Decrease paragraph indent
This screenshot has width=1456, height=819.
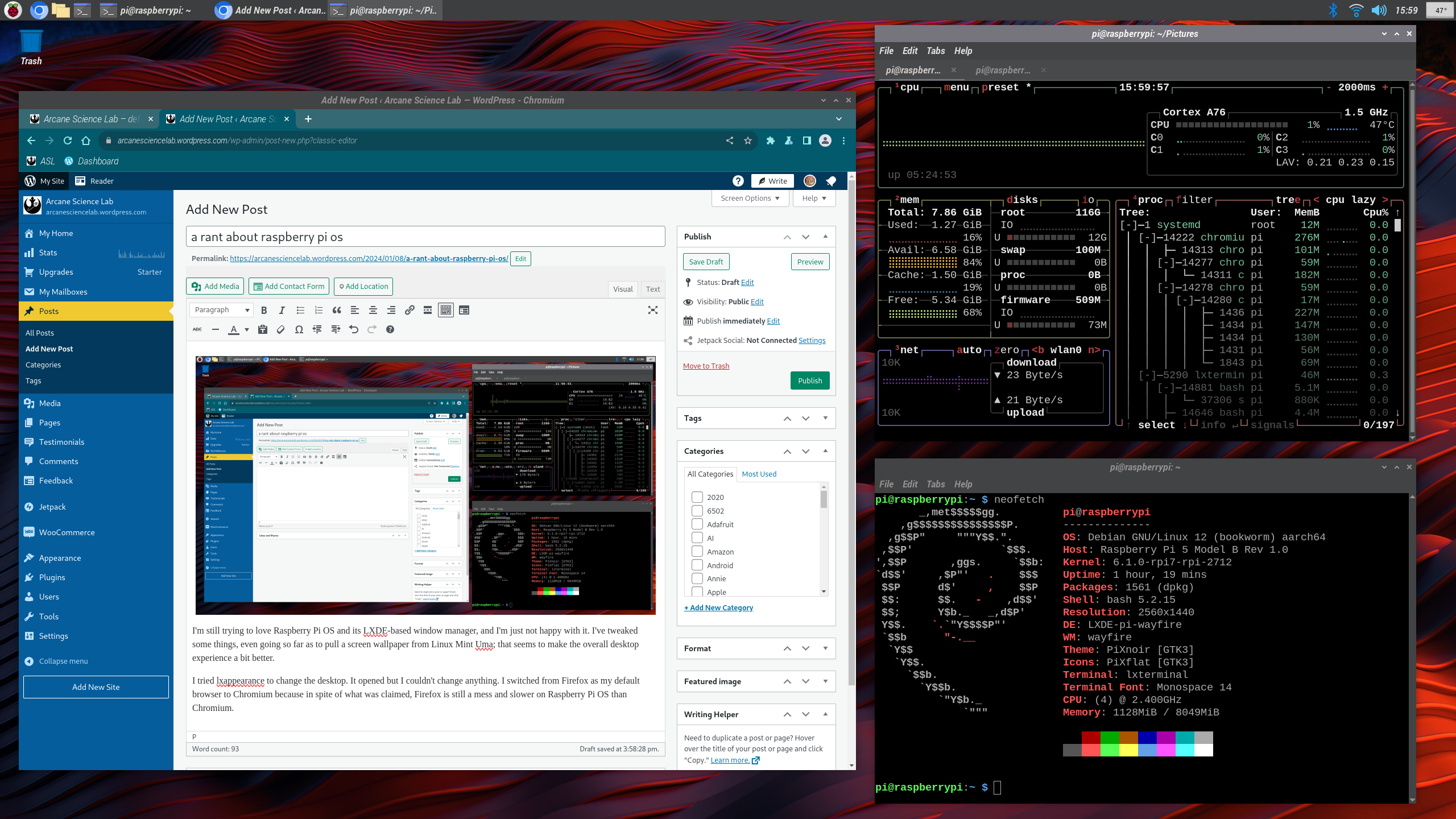coord(317,329)
